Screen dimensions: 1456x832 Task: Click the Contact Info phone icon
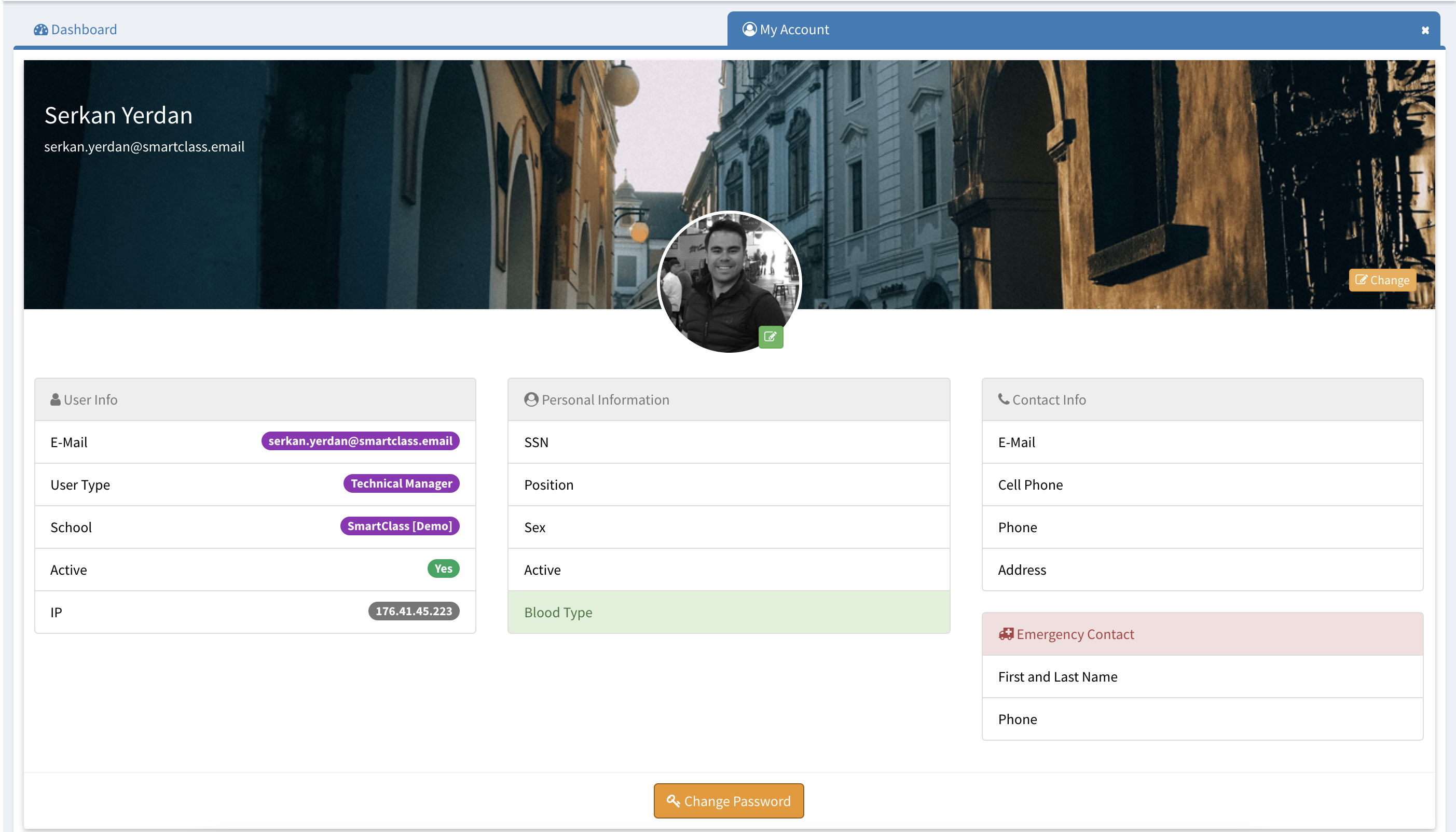(1003, 399)
